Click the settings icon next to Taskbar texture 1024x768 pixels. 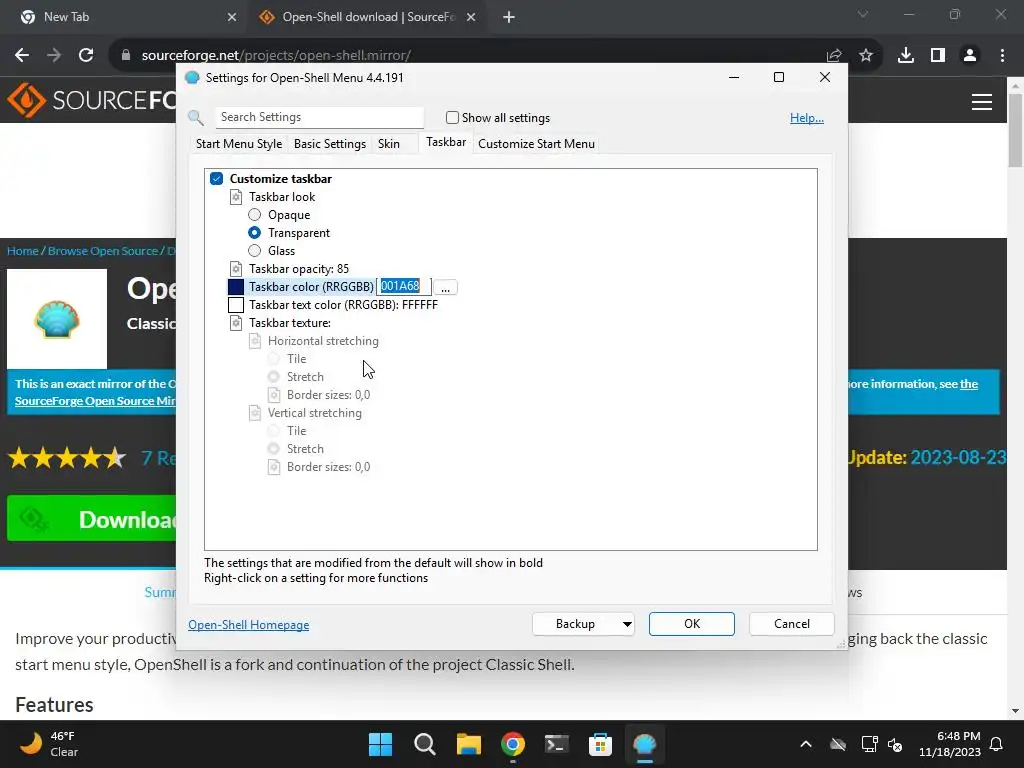click(x=236, y=323)
